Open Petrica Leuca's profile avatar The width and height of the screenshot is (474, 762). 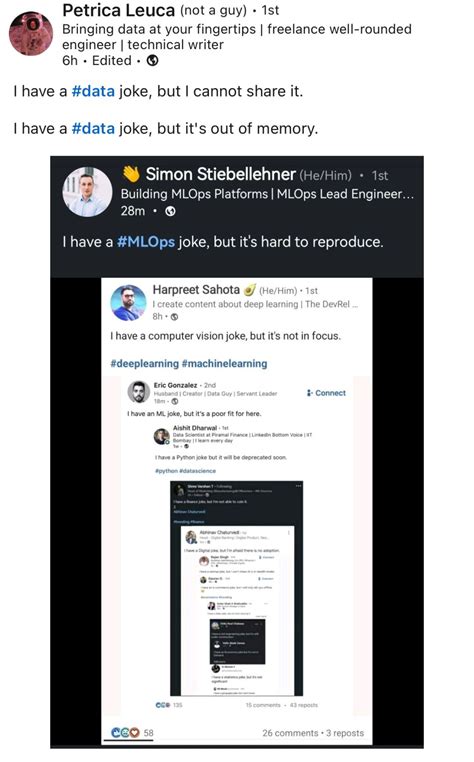(x=31, y=34)
